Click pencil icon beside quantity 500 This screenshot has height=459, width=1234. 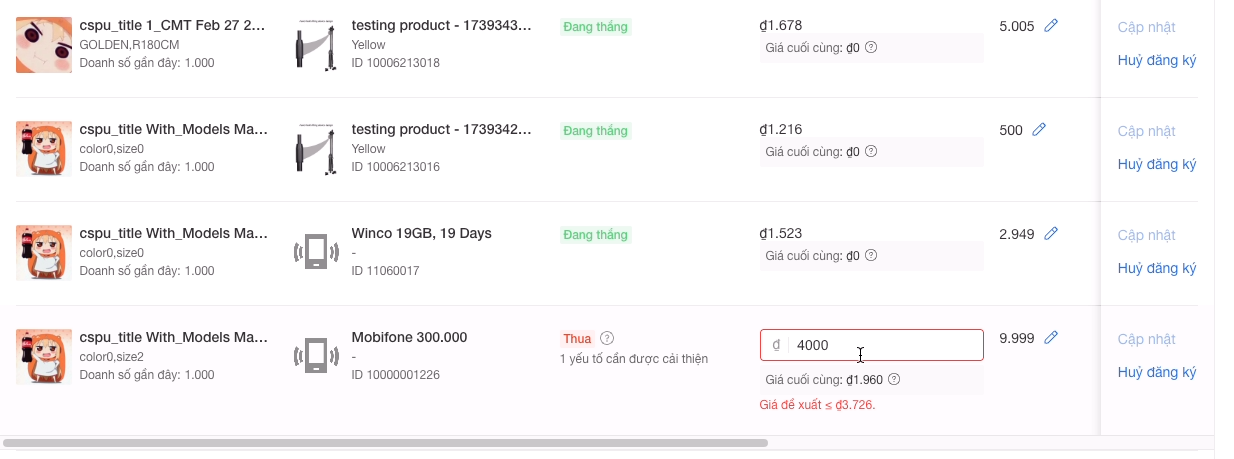(1039, 130)
